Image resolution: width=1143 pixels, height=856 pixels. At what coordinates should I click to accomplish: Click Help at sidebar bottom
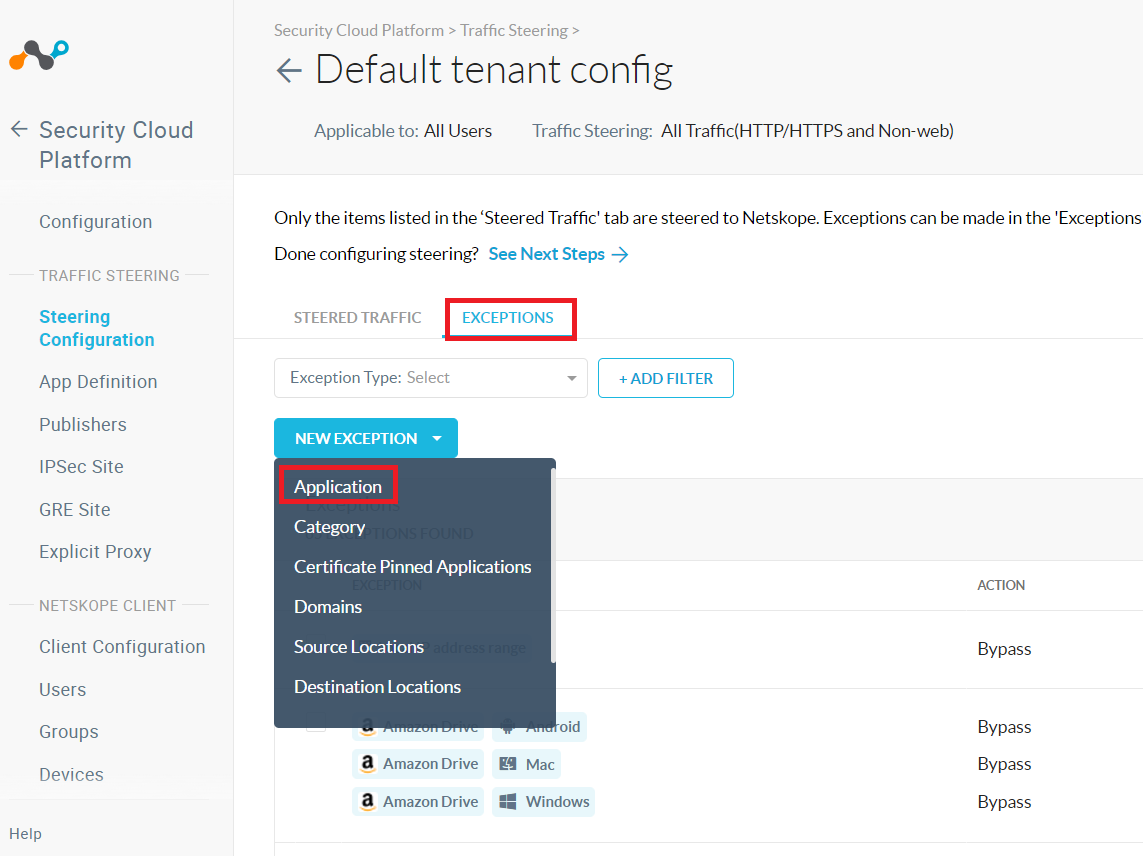pyautogui.click(x=25, y=833)
